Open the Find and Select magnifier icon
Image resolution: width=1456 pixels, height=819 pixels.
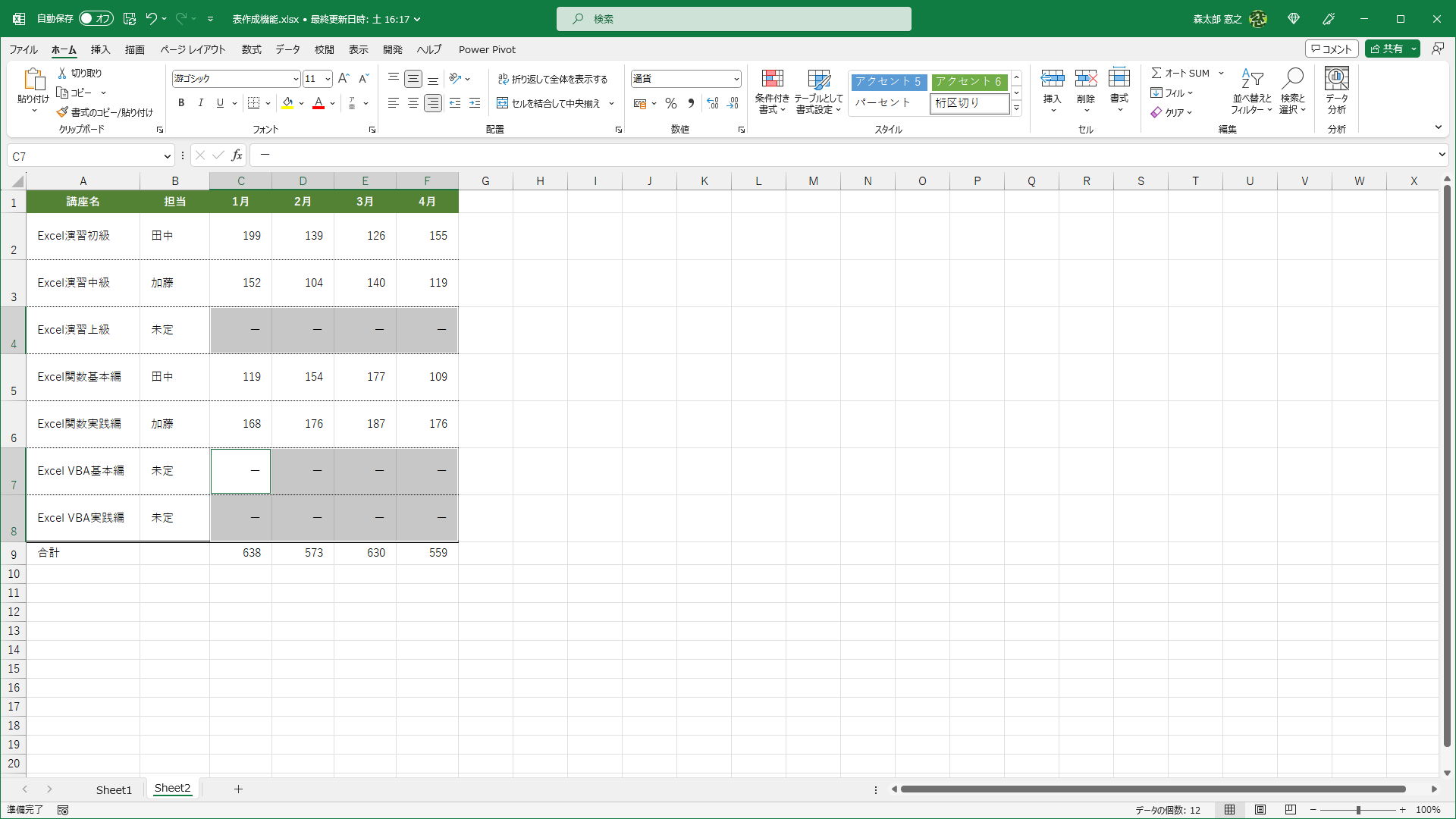pos(1292,79)
